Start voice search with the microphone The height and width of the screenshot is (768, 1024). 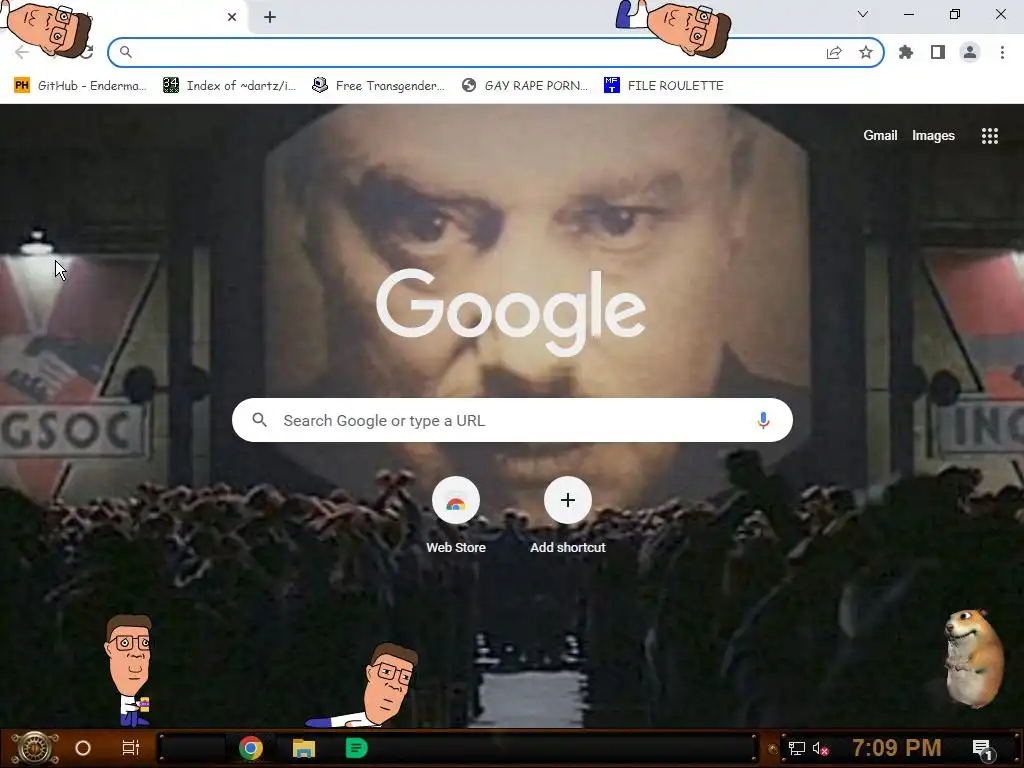click(x=763, y=420)
